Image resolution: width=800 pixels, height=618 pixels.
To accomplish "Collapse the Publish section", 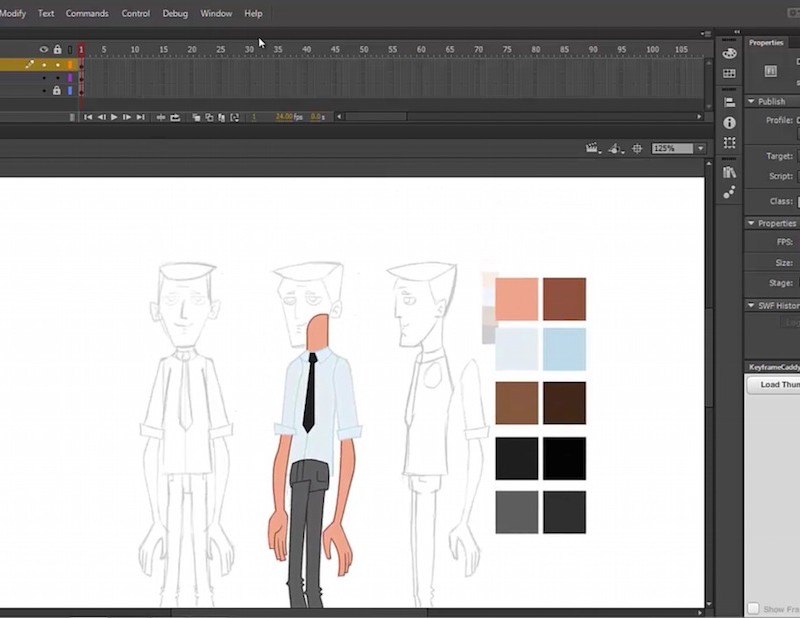I will (752, 101).
